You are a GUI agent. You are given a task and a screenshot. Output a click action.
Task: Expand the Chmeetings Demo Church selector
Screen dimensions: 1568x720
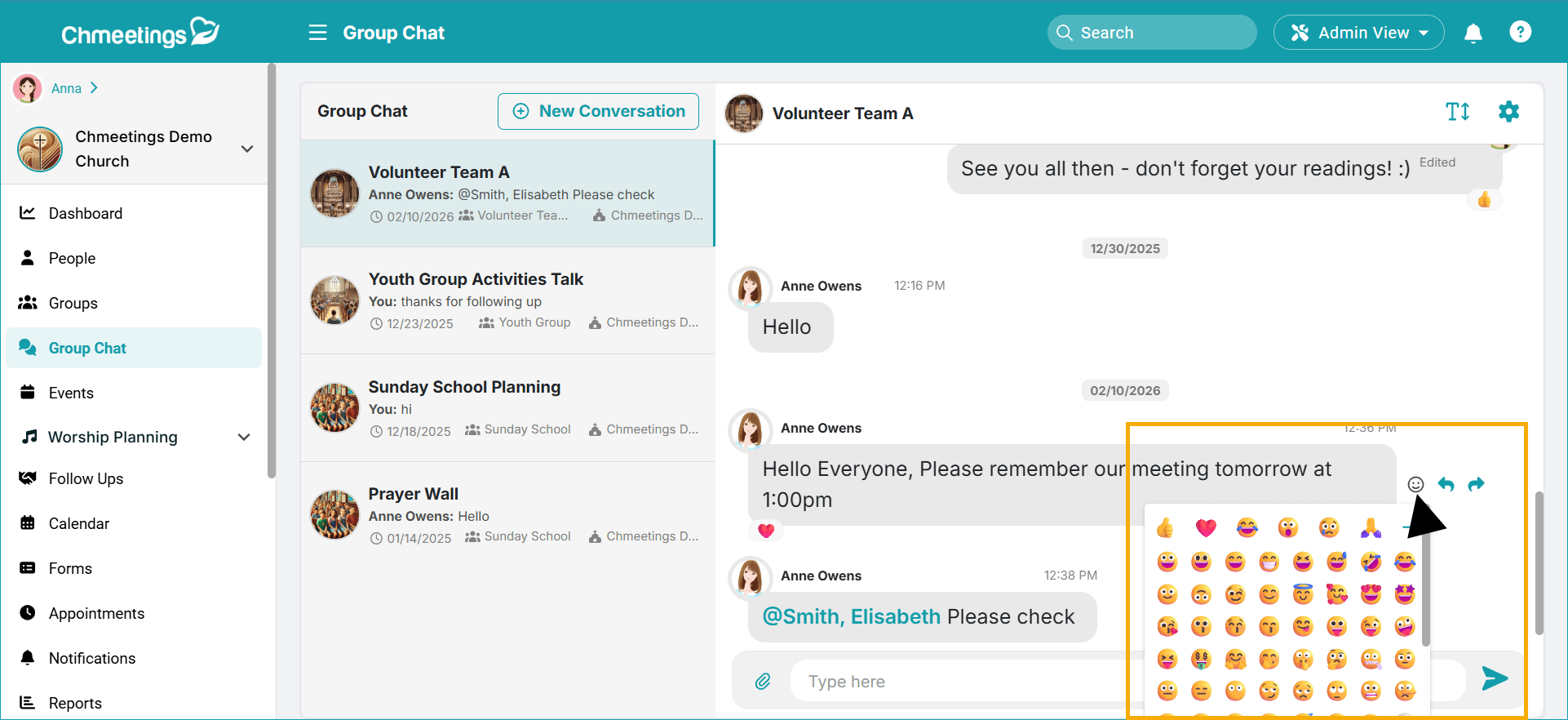[247, 149]
